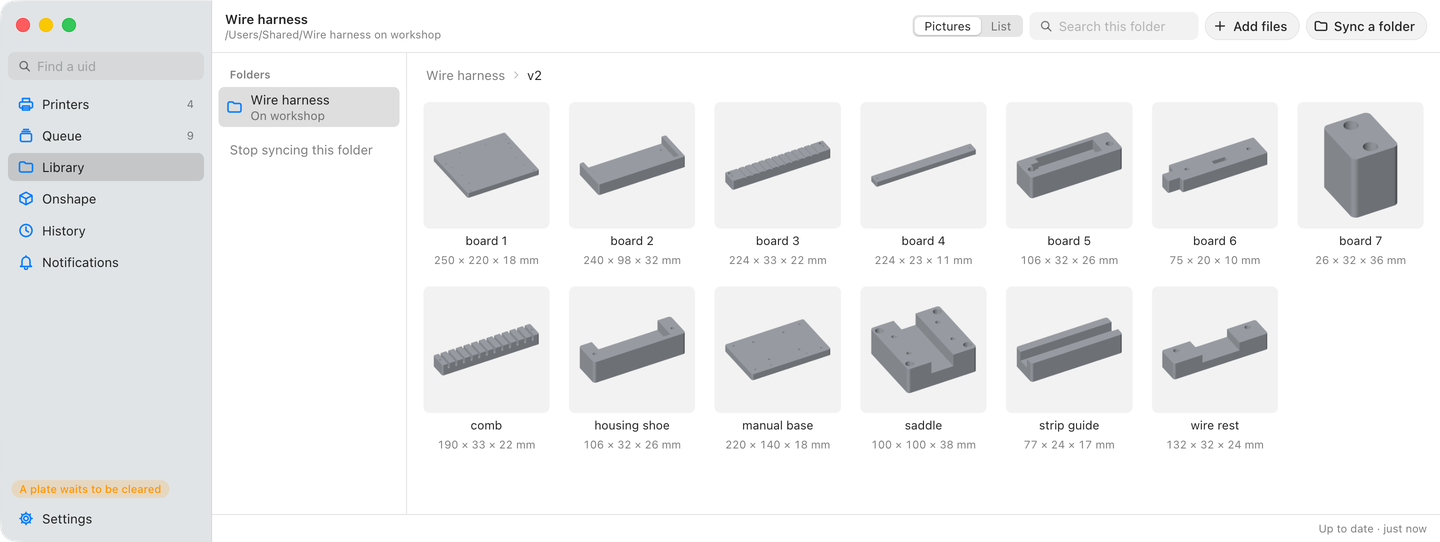Viewport: 1440px width, 542px height.
Task: Click the Settings gear icon
Action: point(26,519)
